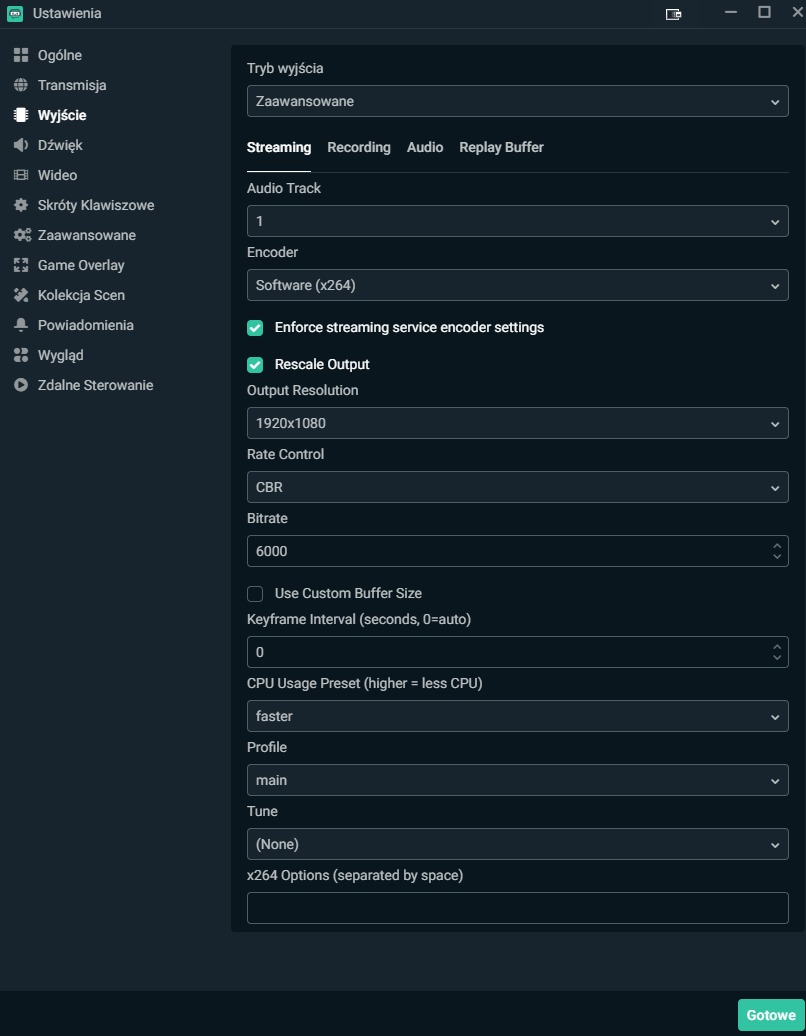Click the Dźwięk speaker icon

coord(21,145)
